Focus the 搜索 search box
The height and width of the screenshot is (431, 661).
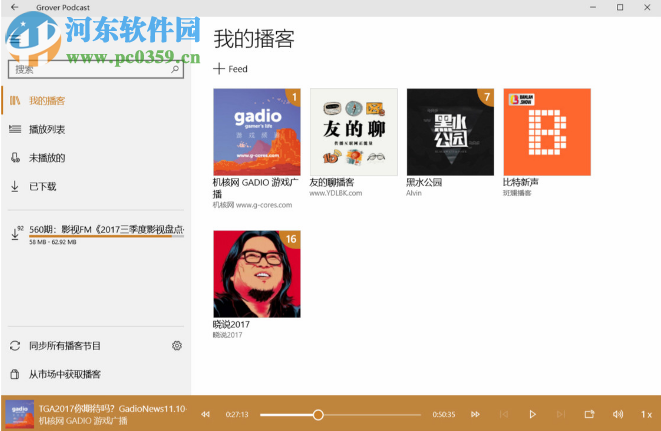96,69
